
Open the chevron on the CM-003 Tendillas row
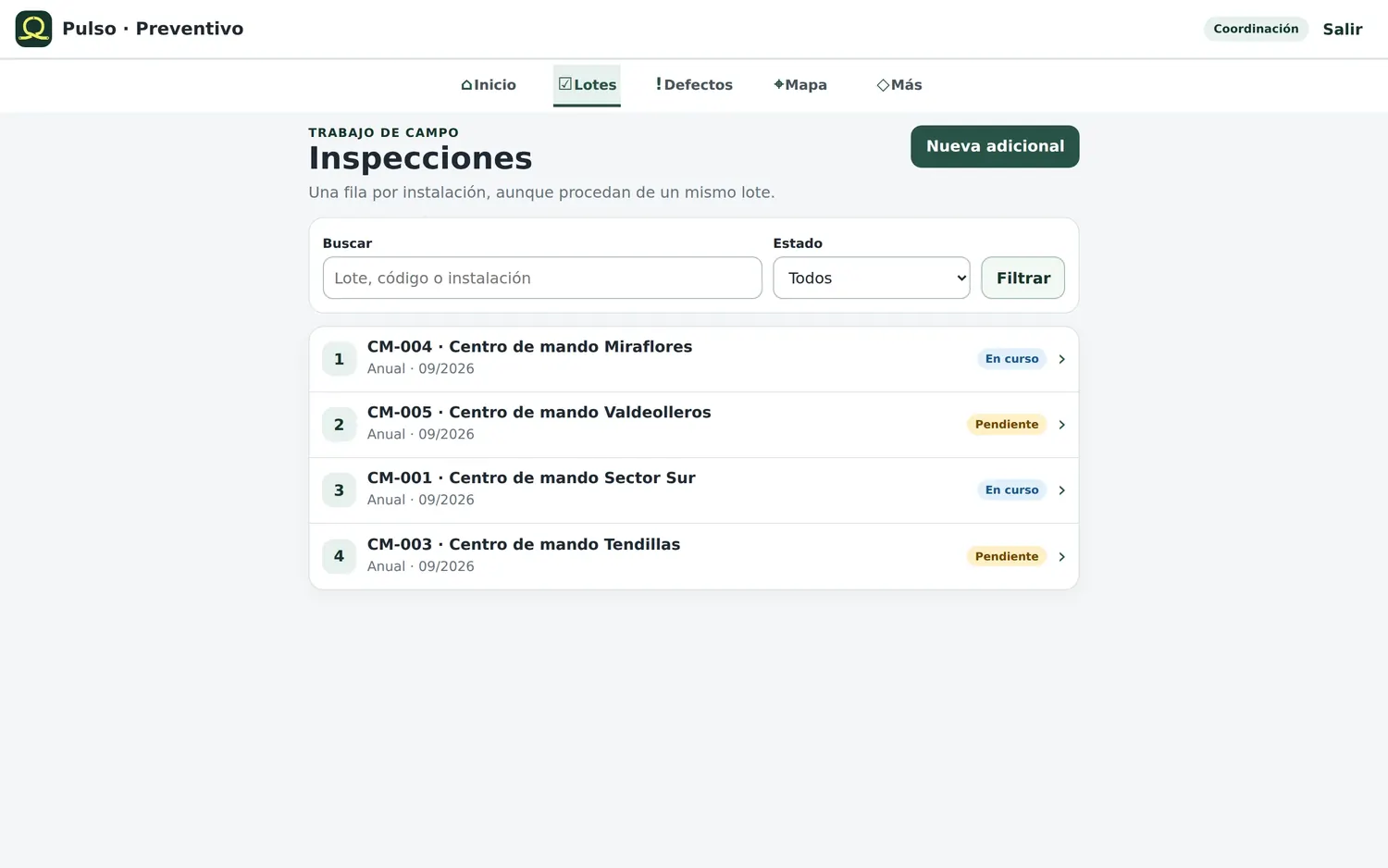pos(1061,557)
